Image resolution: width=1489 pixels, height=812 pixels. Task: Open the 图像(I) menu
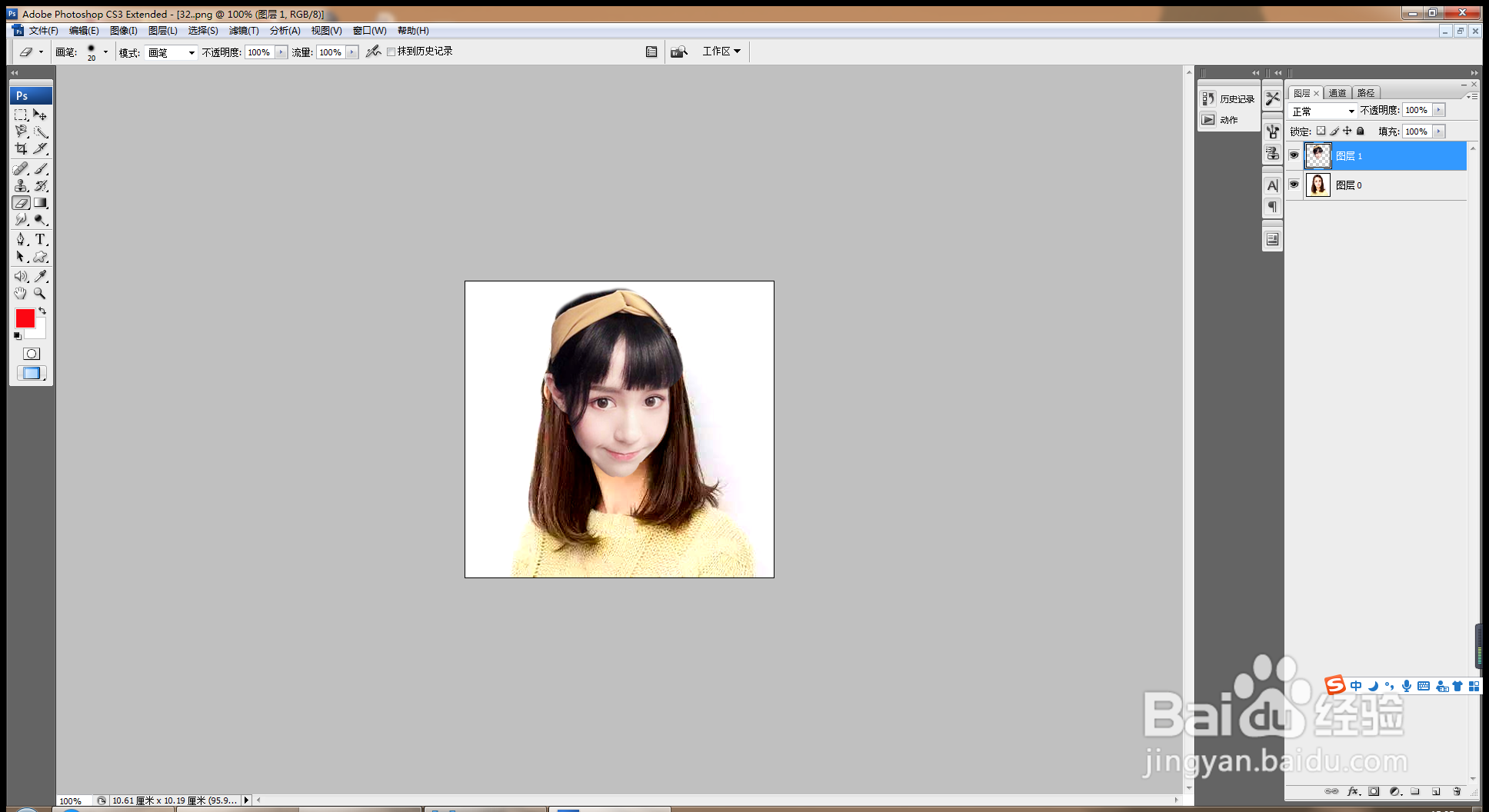click(123, 31)
